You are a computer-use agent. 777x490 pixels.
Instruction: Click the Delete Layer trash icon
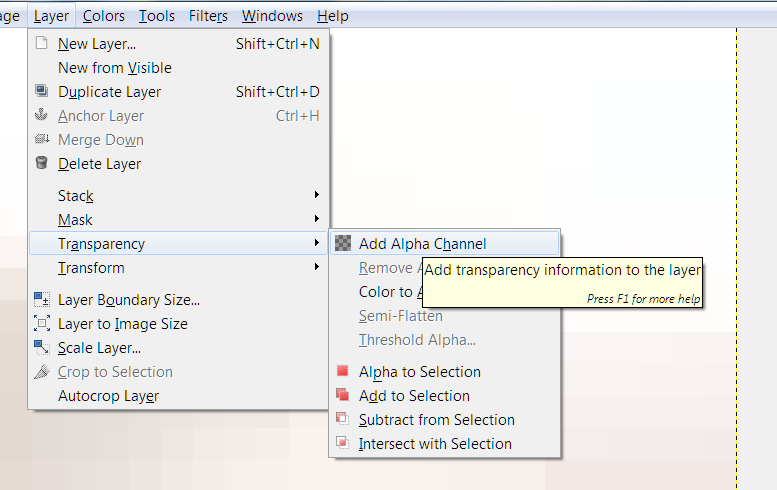click(41, 164)
